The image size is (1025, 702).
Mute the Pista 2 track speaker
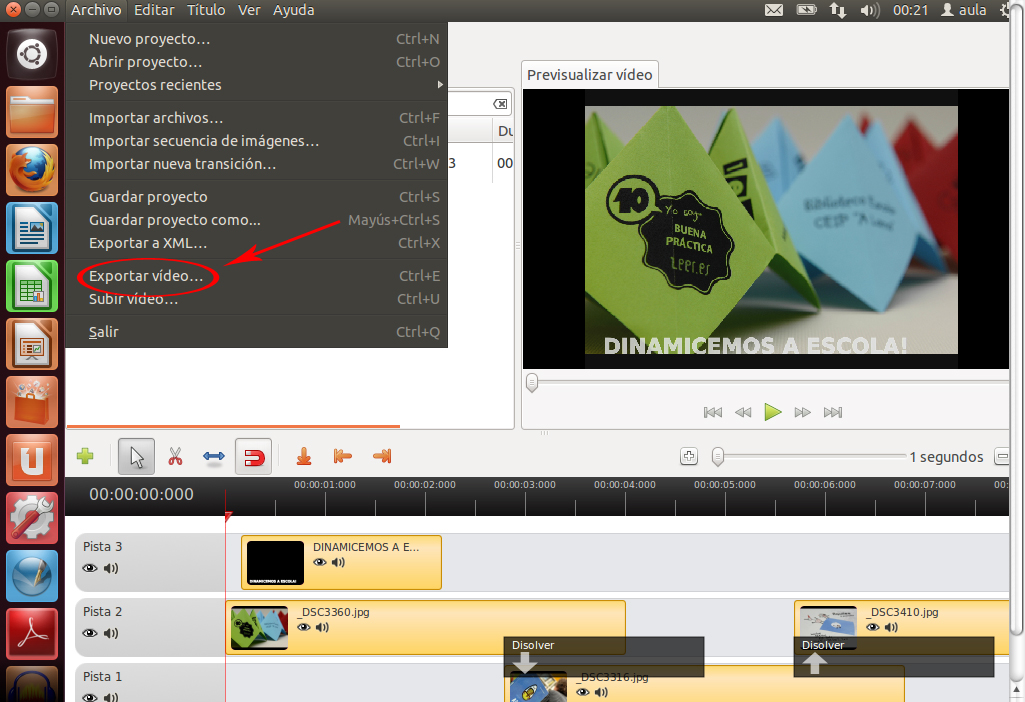[111, 633]
